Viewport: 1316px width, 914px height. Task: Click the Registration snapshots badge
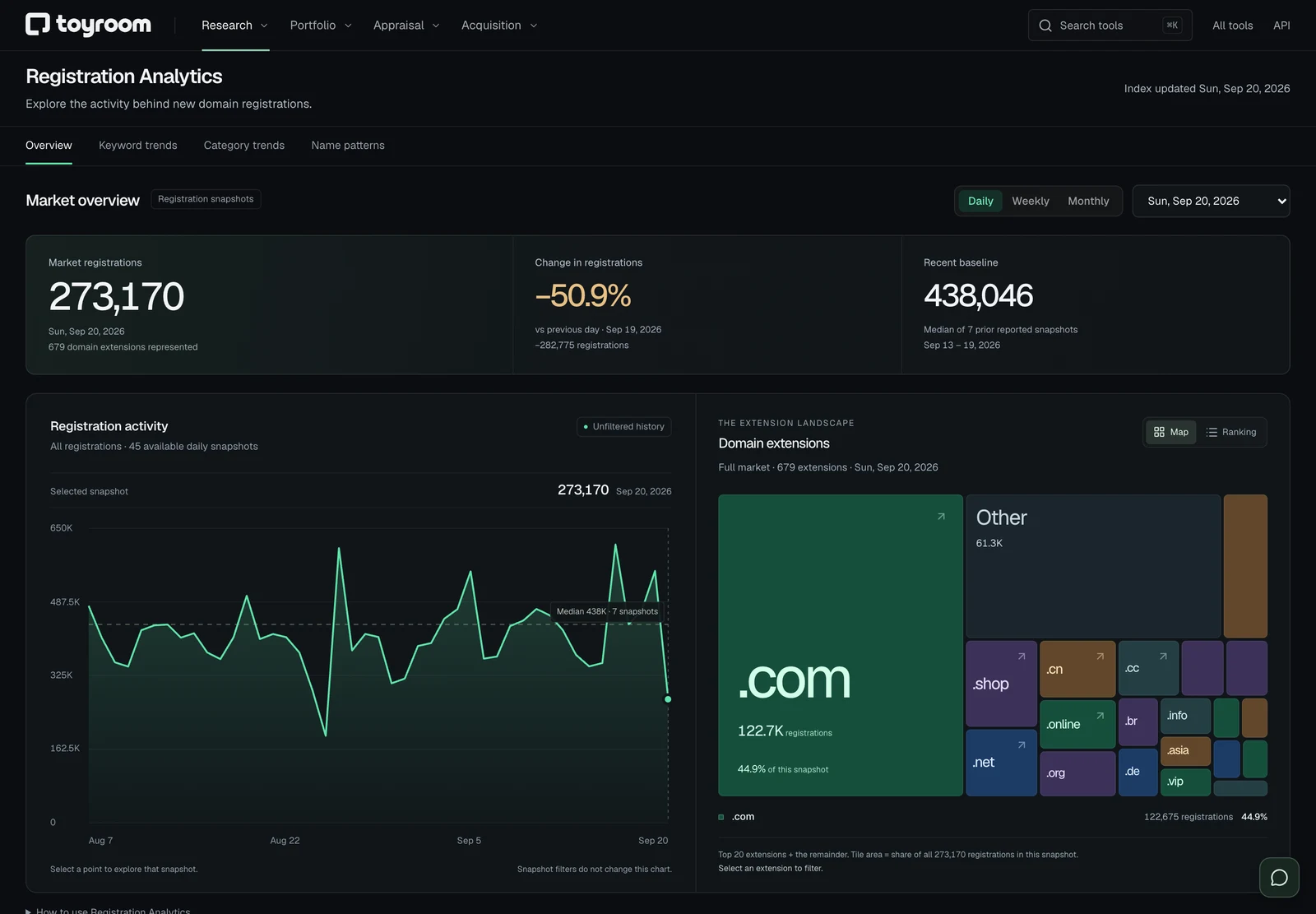206,199
